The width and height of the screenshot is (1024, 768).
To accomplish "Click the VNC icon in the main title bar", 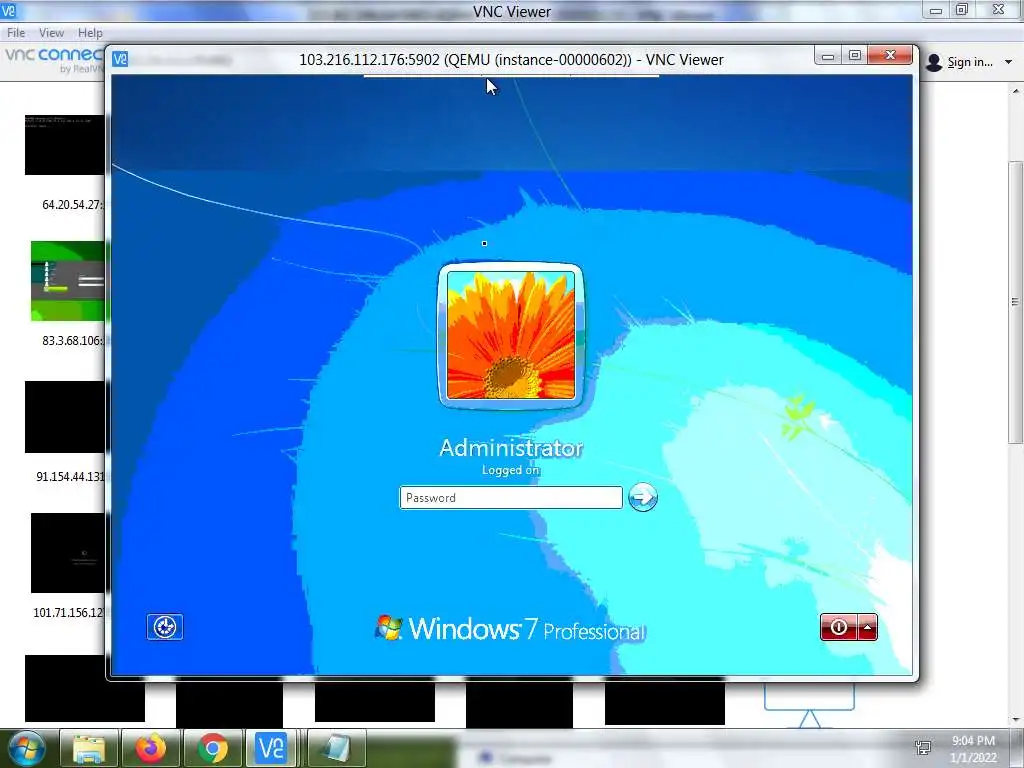I will coord(8,10).
